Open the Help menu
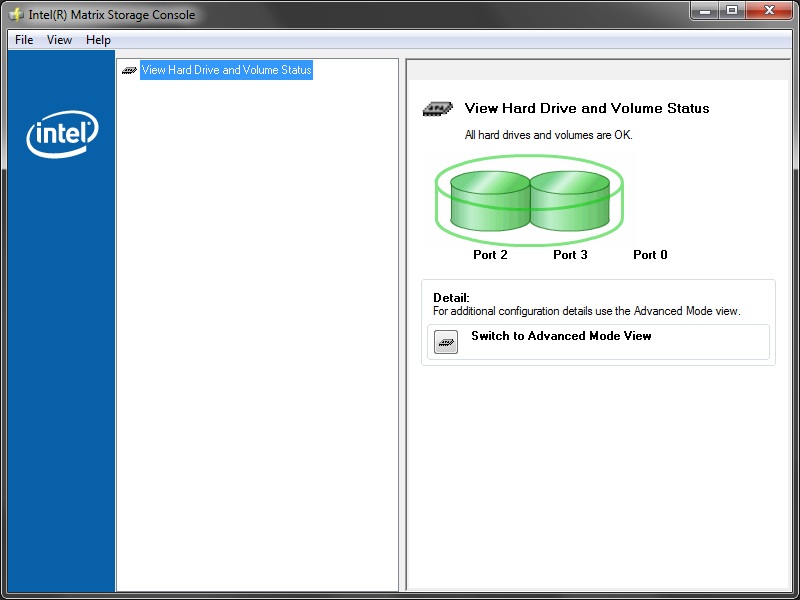Viewport: 800px width, 600px height. [98, 40]
